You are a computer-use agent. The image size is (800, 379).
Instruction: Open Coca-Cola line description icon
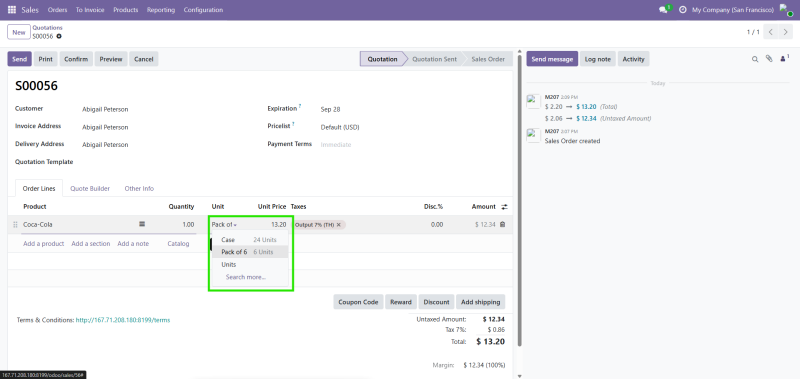pyautogui.click(x=142, y=224)
